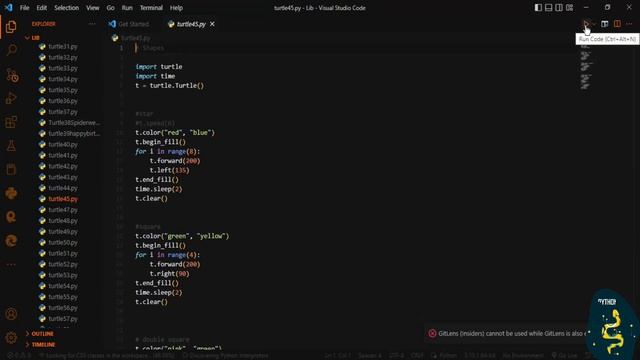
Task: Toggle the primary side bar
Action: pos(538,8)
